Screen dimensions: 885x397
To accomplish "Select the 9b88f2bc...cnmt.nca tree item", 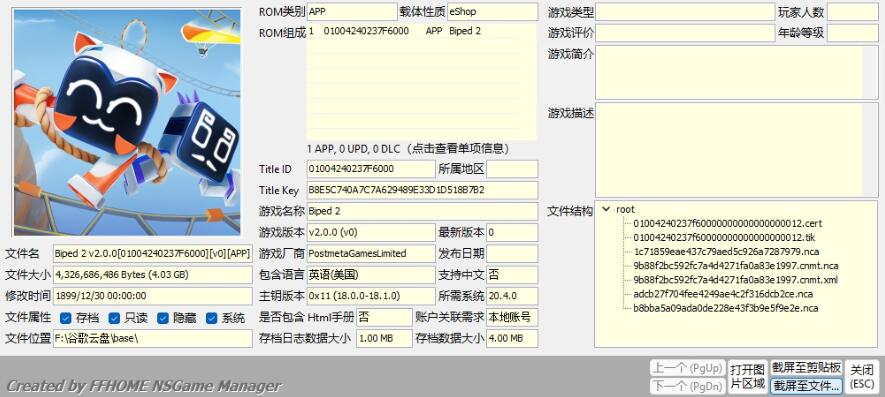I will pyautogui.click(x=735, y=265).
